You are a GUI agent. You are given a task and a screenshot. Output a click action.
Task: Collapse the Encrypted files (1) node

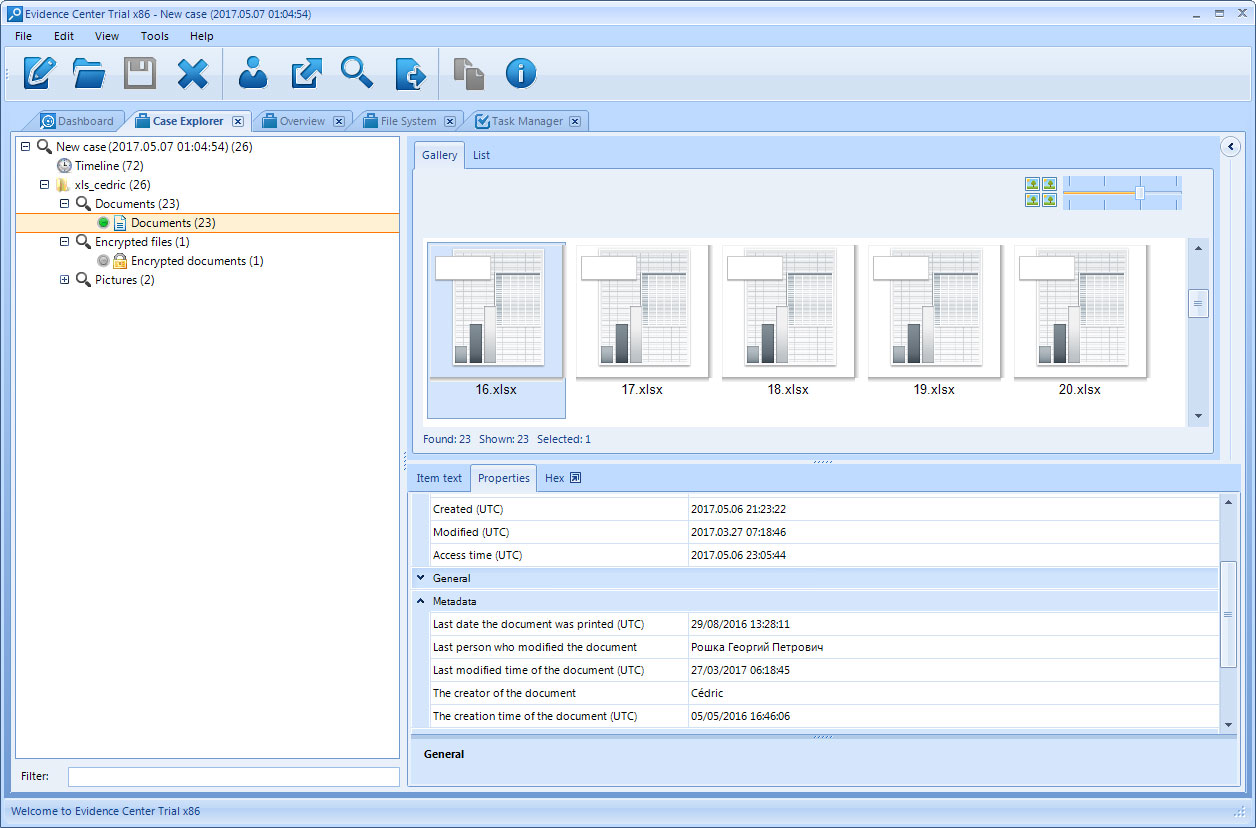coord(65,242)
